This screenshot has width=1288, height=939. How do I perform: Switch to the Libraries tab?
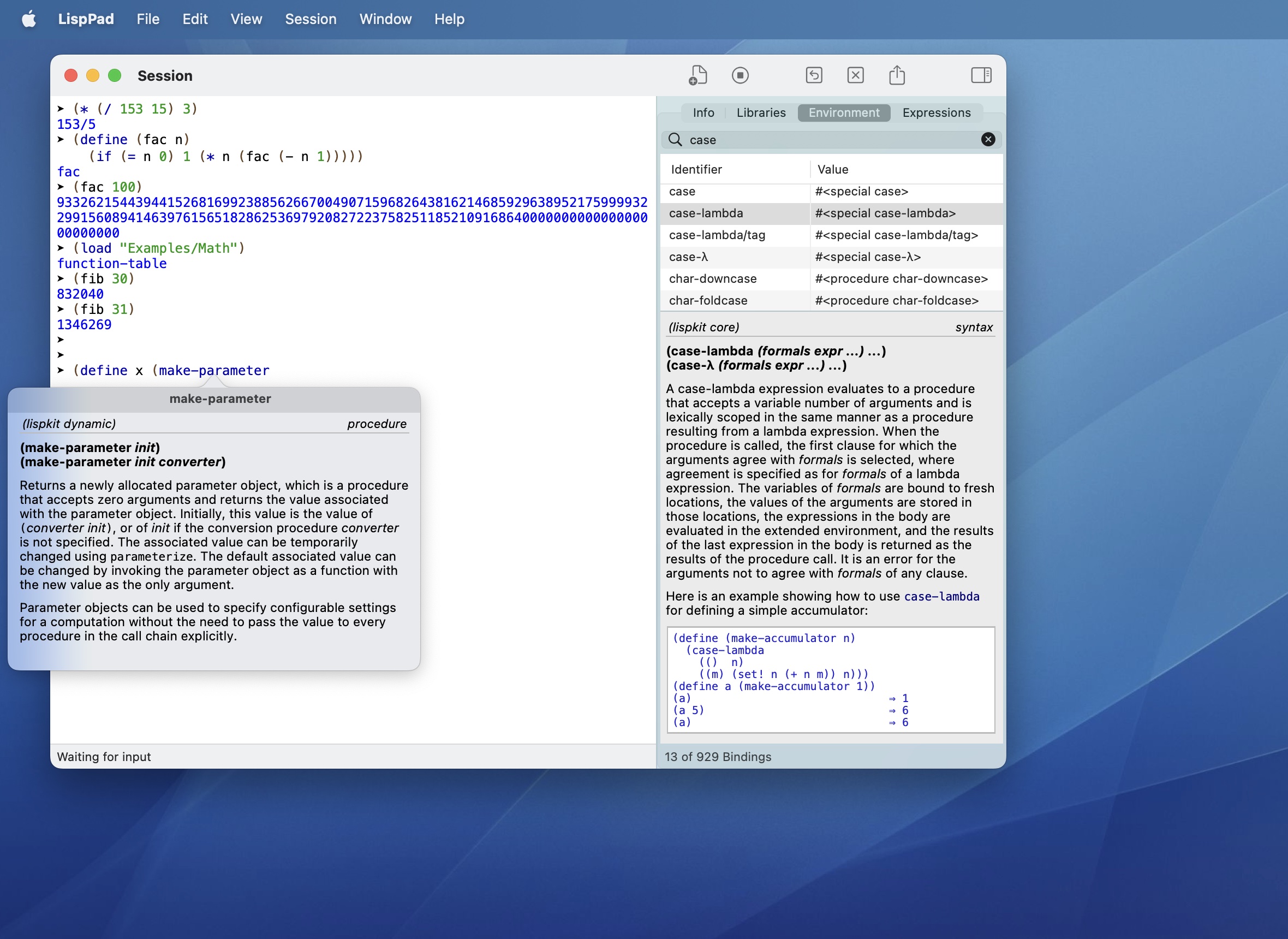coord(761,112)
